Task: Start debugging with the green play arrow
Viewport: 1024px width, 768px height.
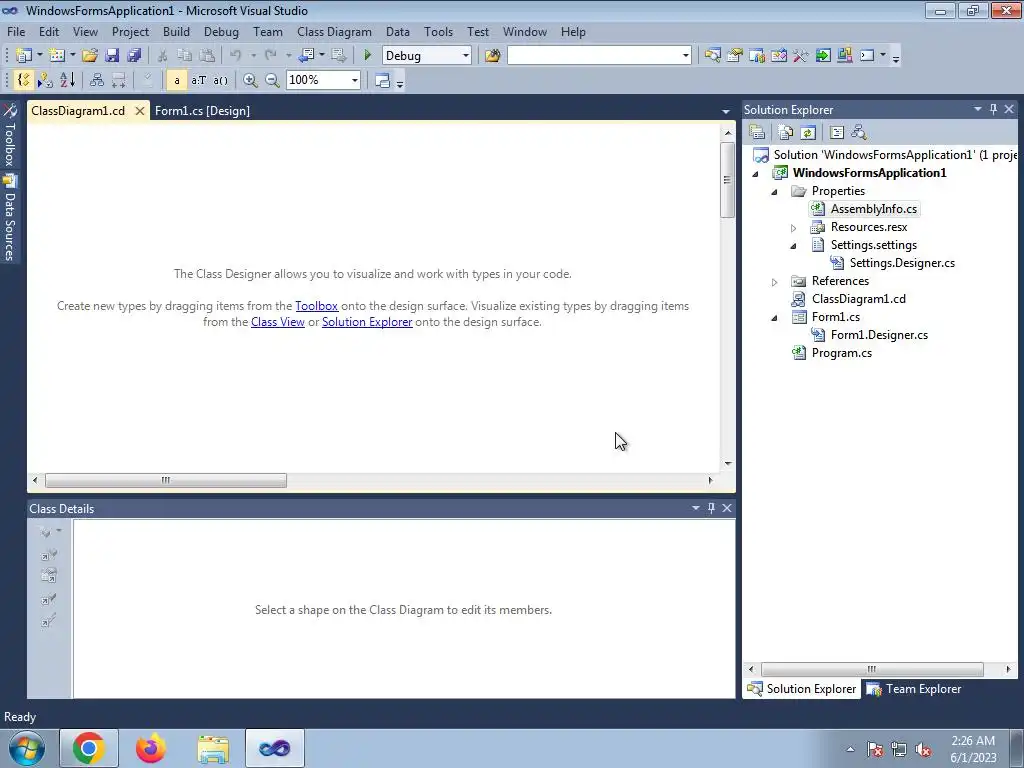Action: click(x=367, y=56)
